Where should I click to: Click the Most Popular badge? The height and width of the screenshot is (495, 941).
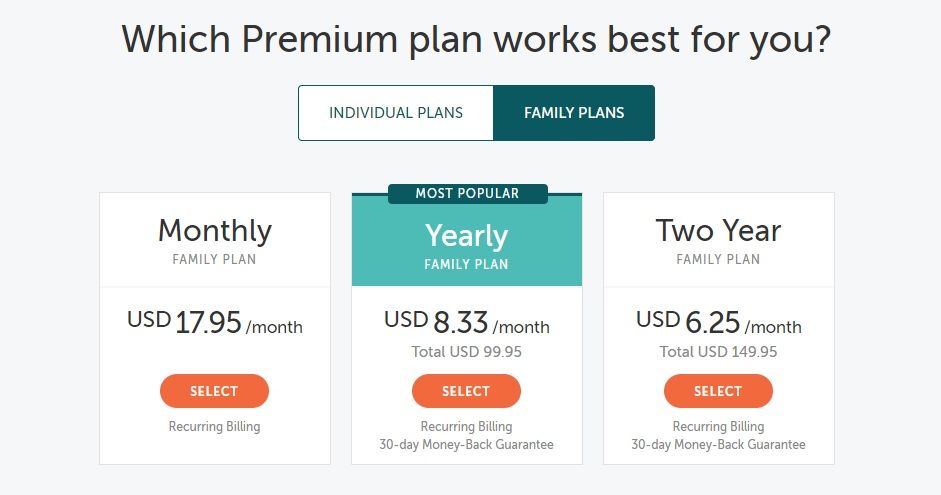[x=467, y=194]
